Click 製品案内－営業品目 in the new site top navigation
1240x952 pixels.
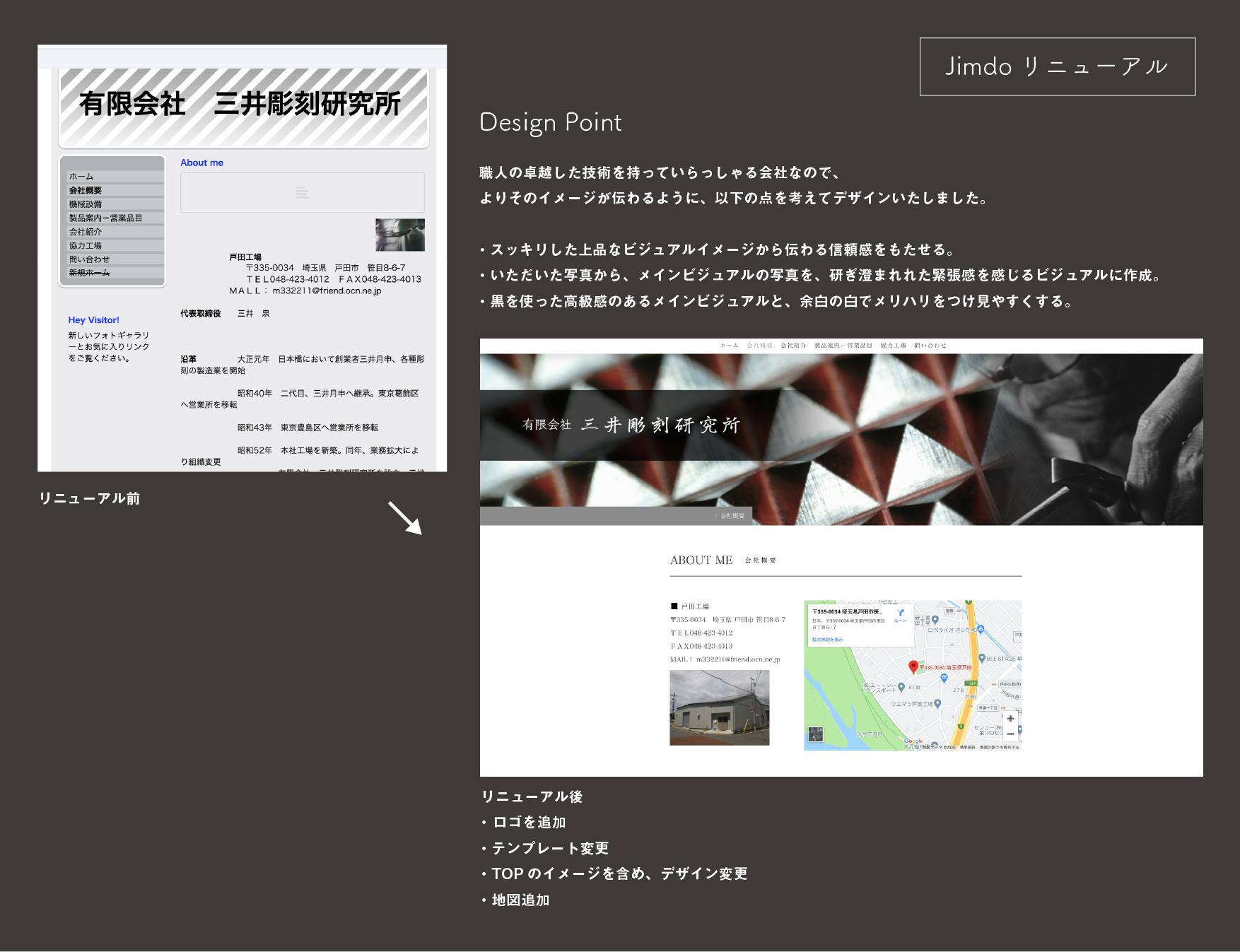point(843,346)
